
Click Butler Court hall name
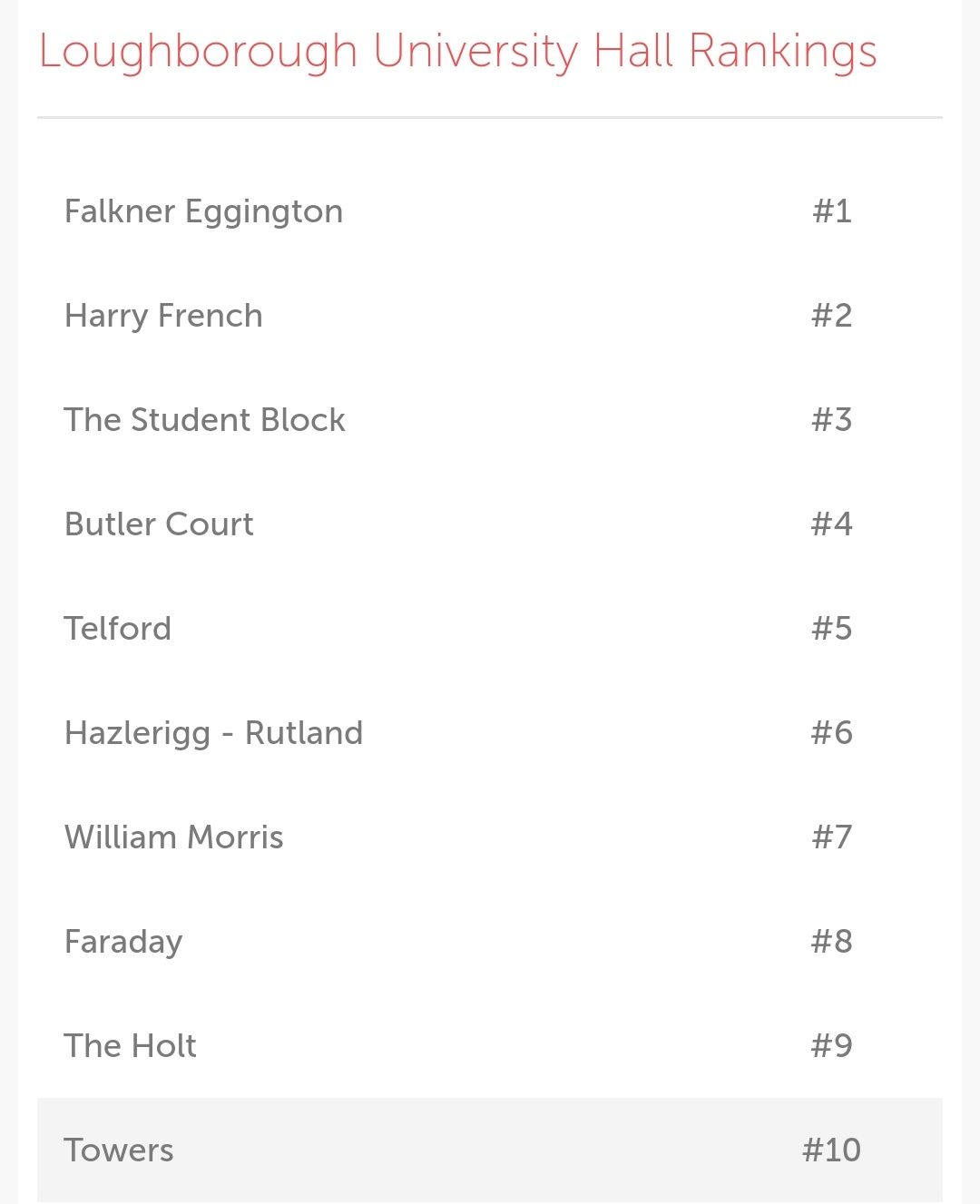pyautogui.click(x=159, y=524)
